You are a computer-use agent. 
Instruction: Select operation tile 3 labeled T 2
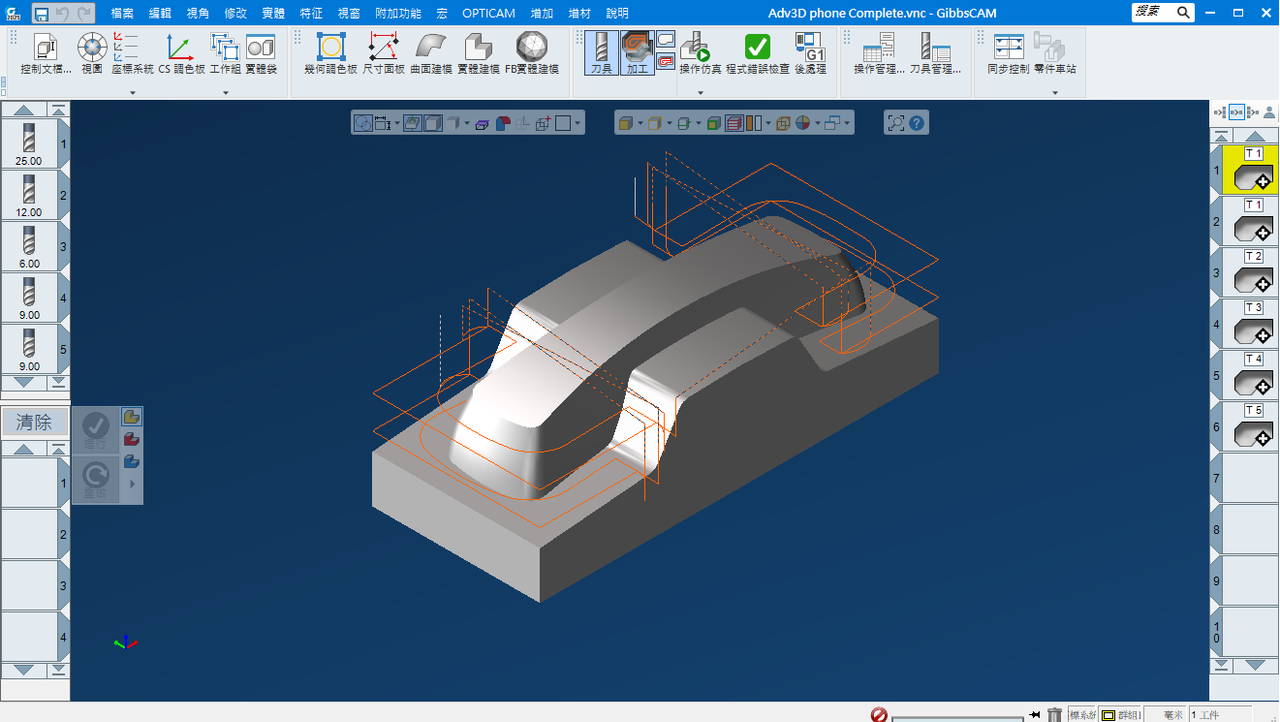[1252, 272]
